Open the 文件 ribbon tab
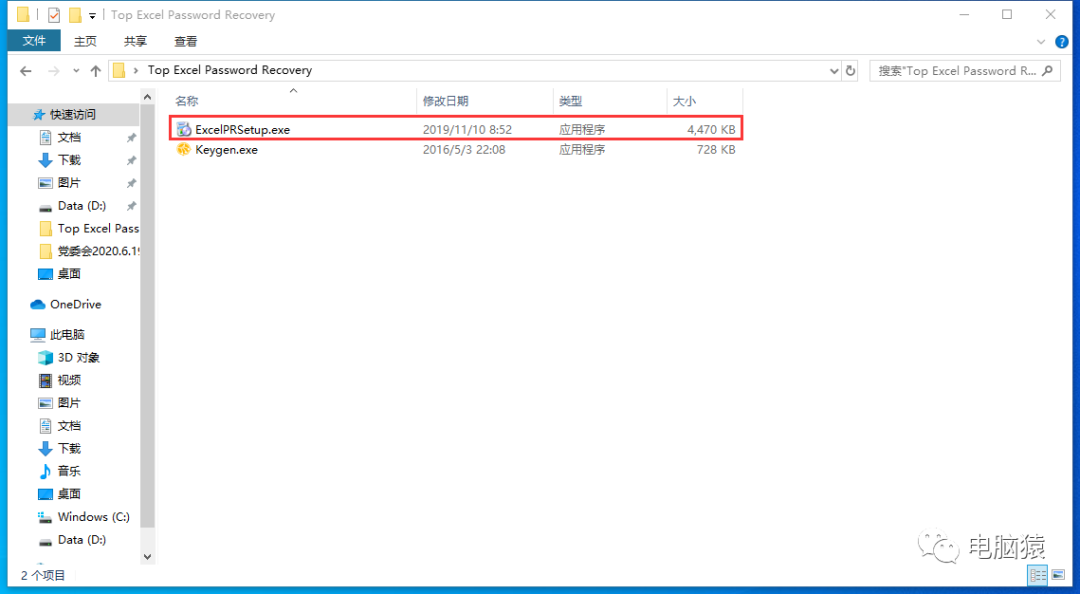The height and width of the screenshot is (594, 1080). click(x=34, y=41)
